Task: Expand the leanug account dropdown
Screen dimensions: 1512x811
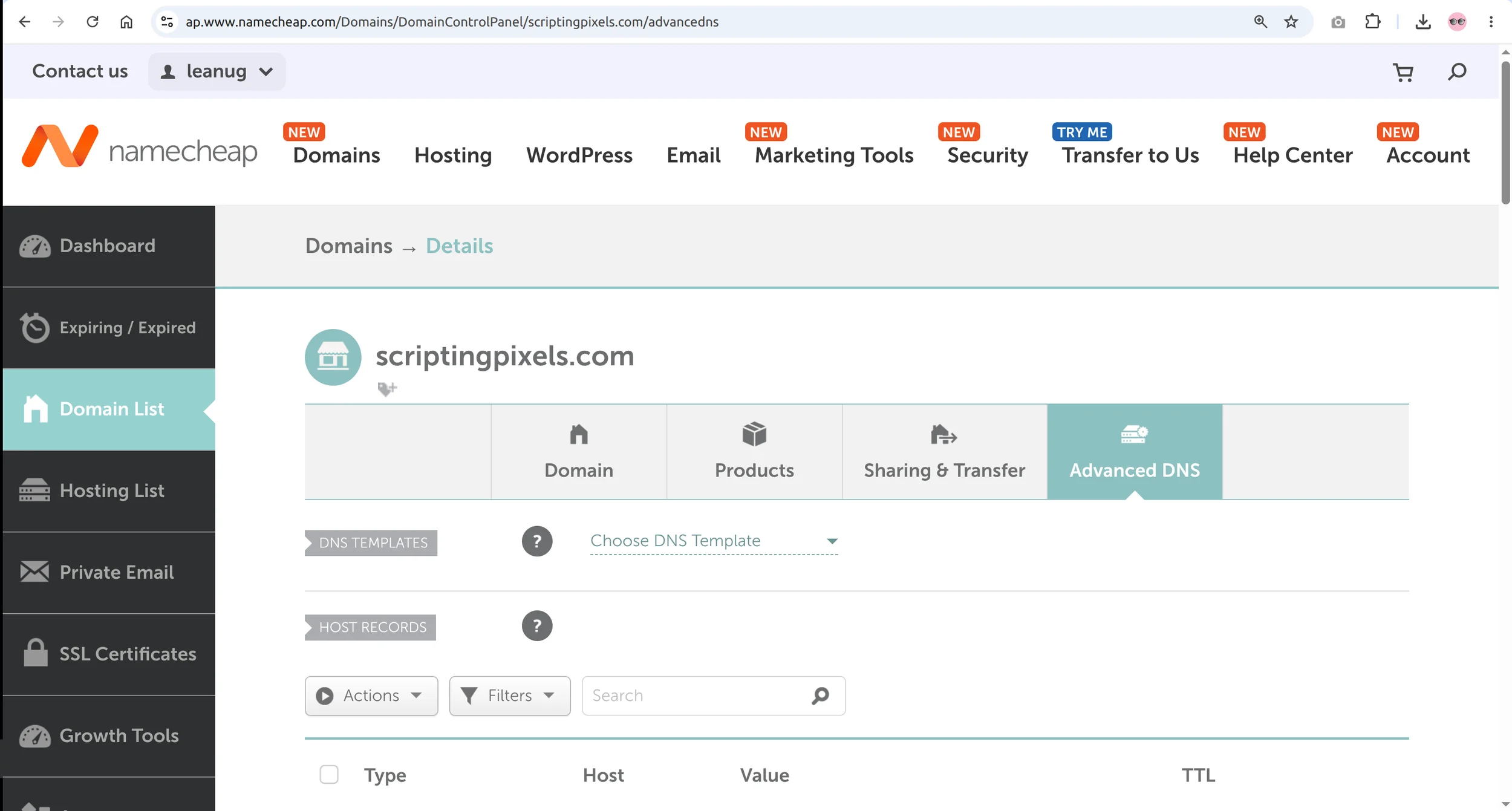Action: [x=217, y=71]
